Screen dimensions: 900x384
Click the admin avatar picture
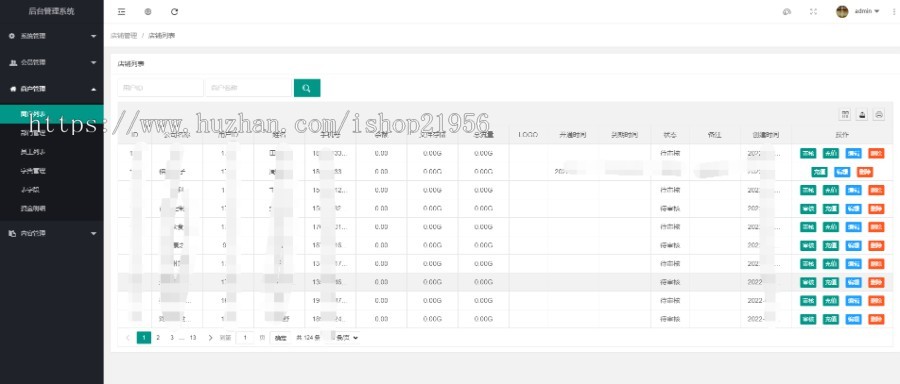click(842, 11)
